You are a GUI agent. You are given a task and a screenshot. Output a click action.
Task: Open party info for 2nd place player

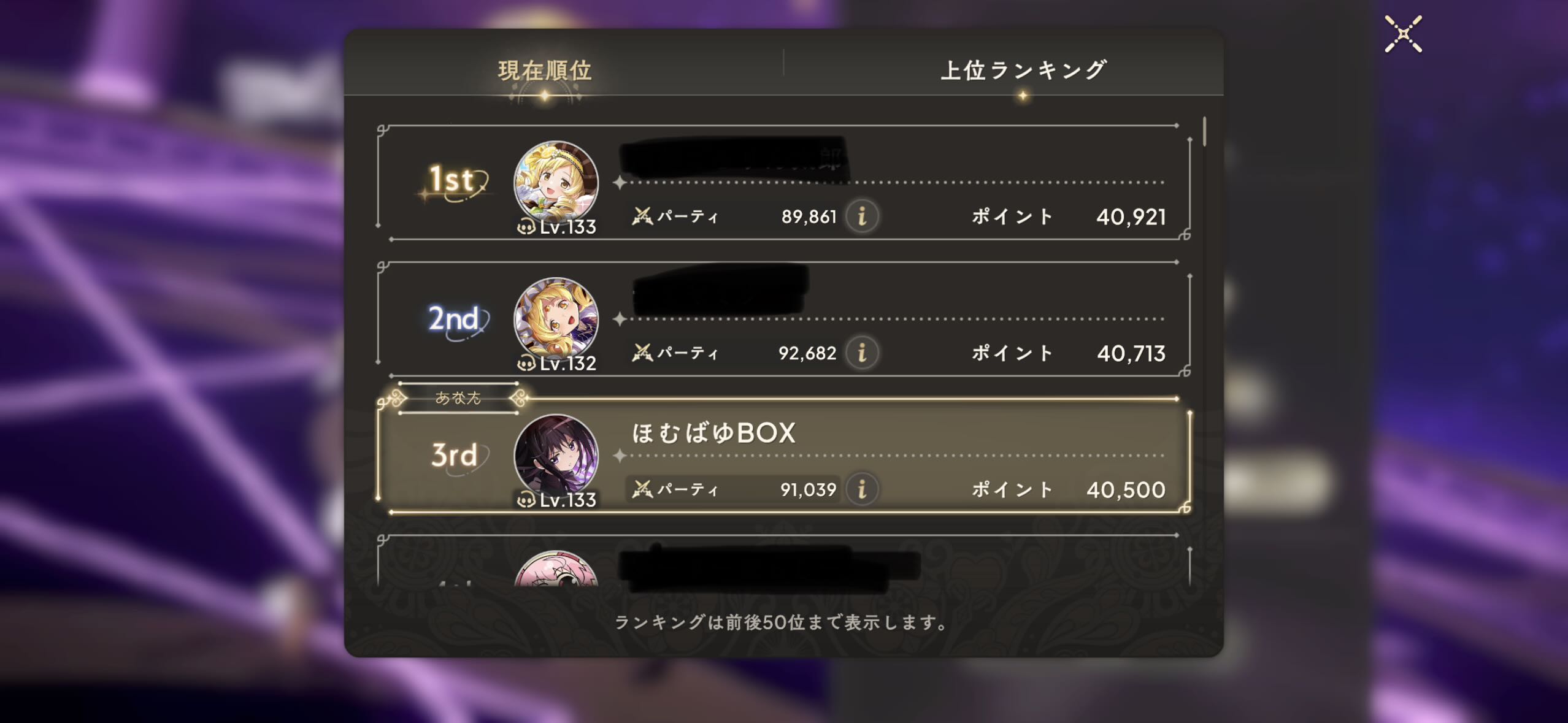(x=862, y=353)
